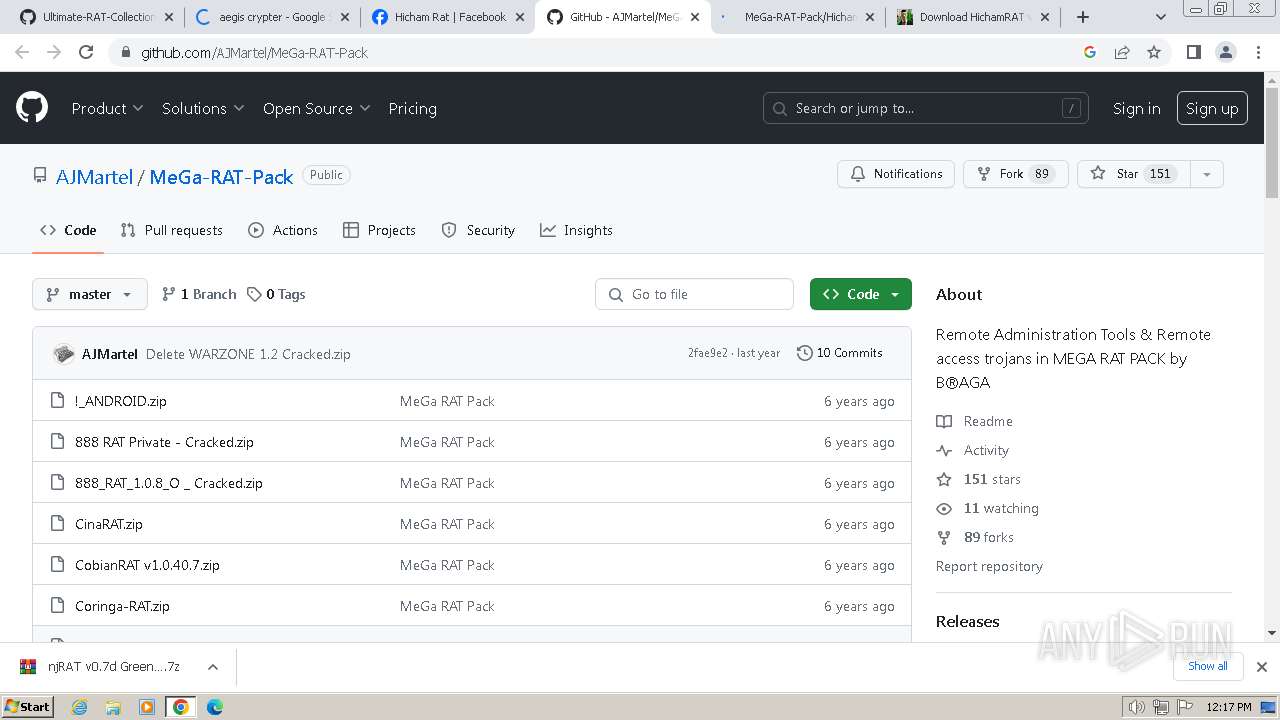
Task: Reload the page with the refresh icon
Action: pos(86,52)
